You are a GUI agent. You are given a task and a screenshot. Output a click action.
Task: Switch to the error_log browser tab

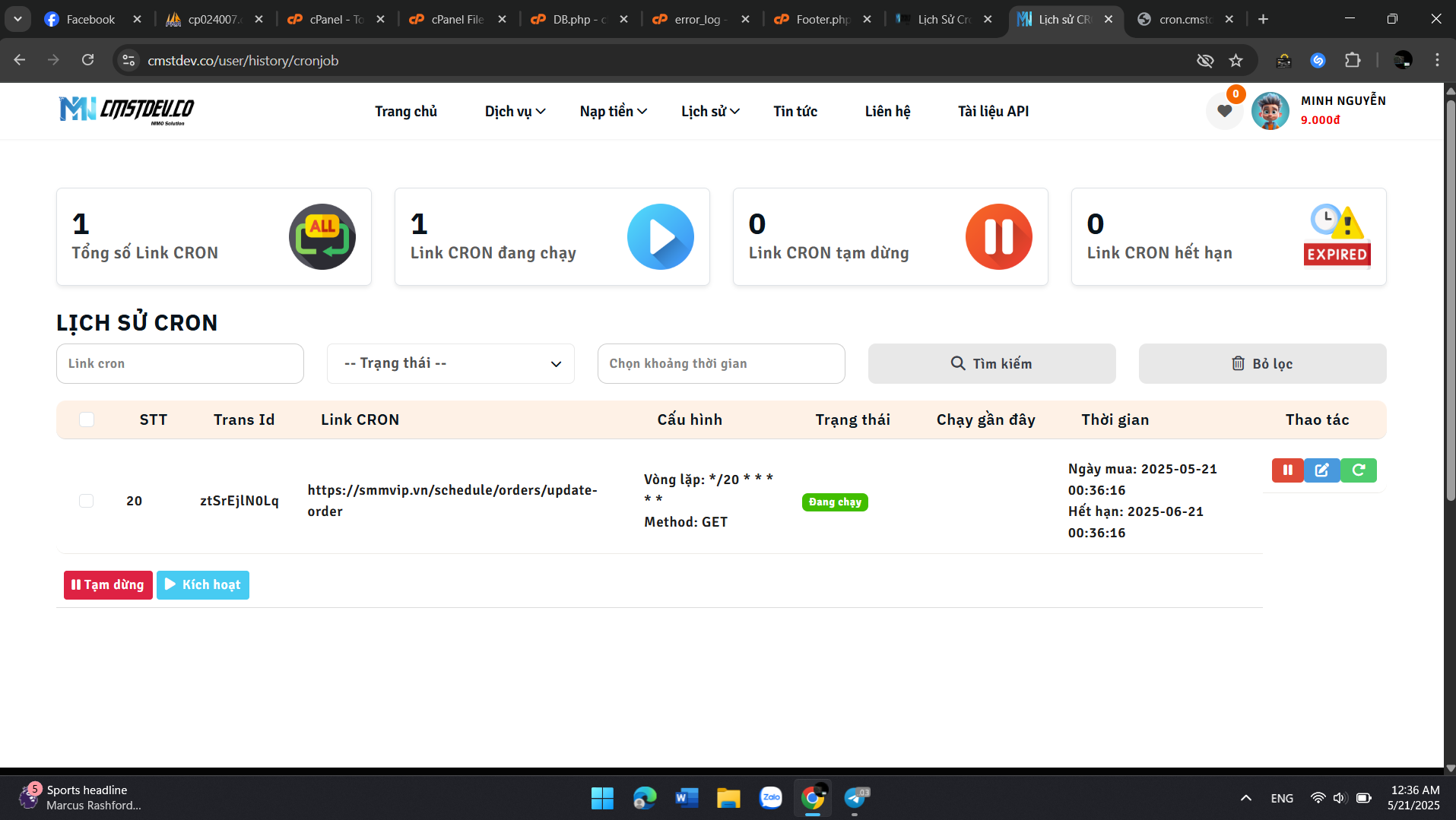pyautogui.click(x=697, y=20)
